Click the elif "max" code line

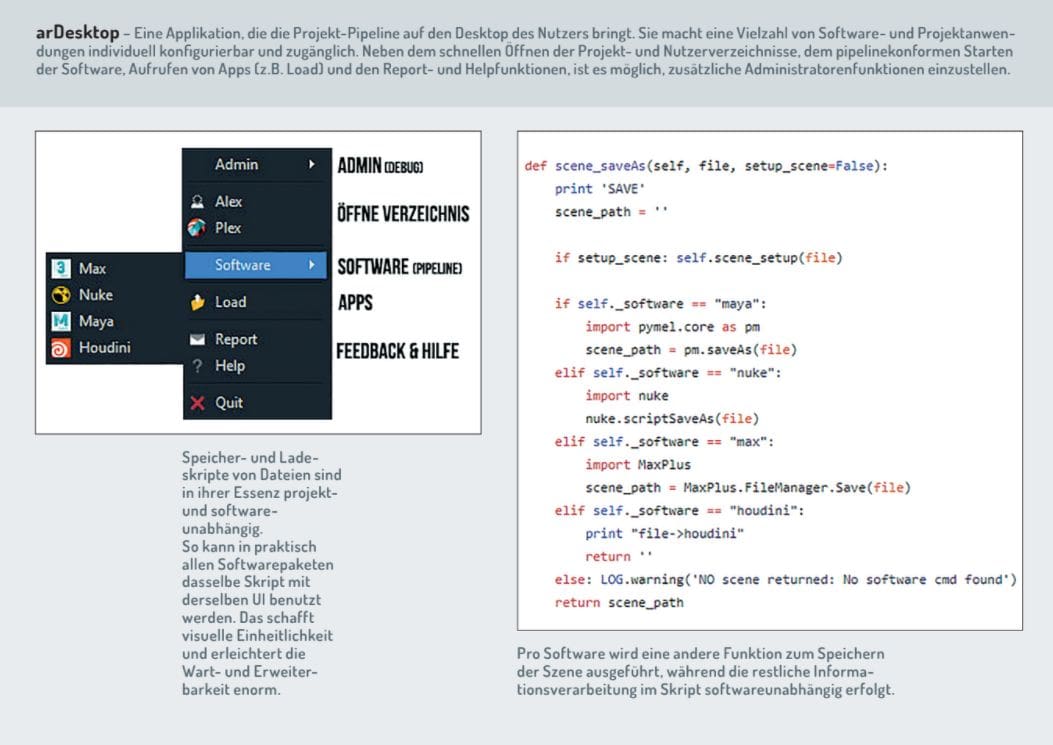point(664,442)
